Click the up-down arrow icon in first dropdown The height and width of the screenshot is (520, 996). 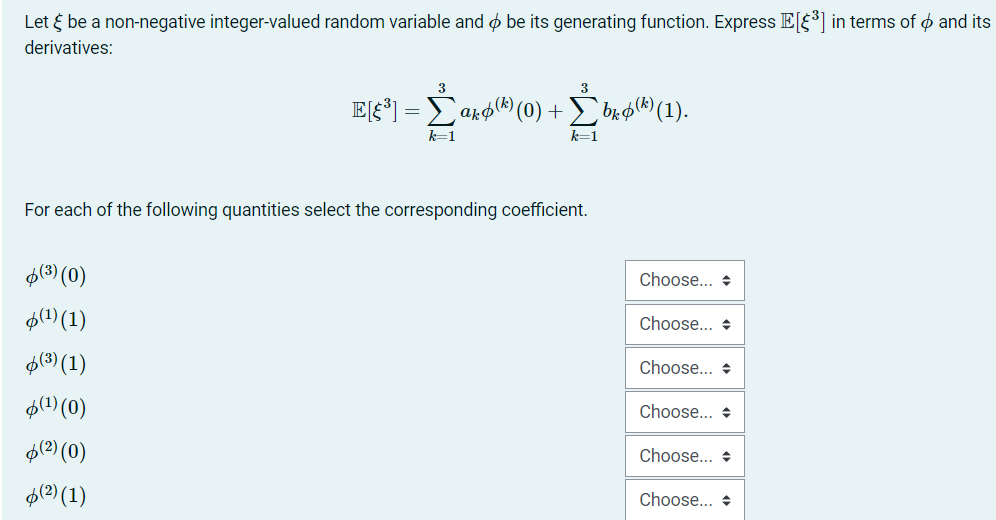point(727,280)
